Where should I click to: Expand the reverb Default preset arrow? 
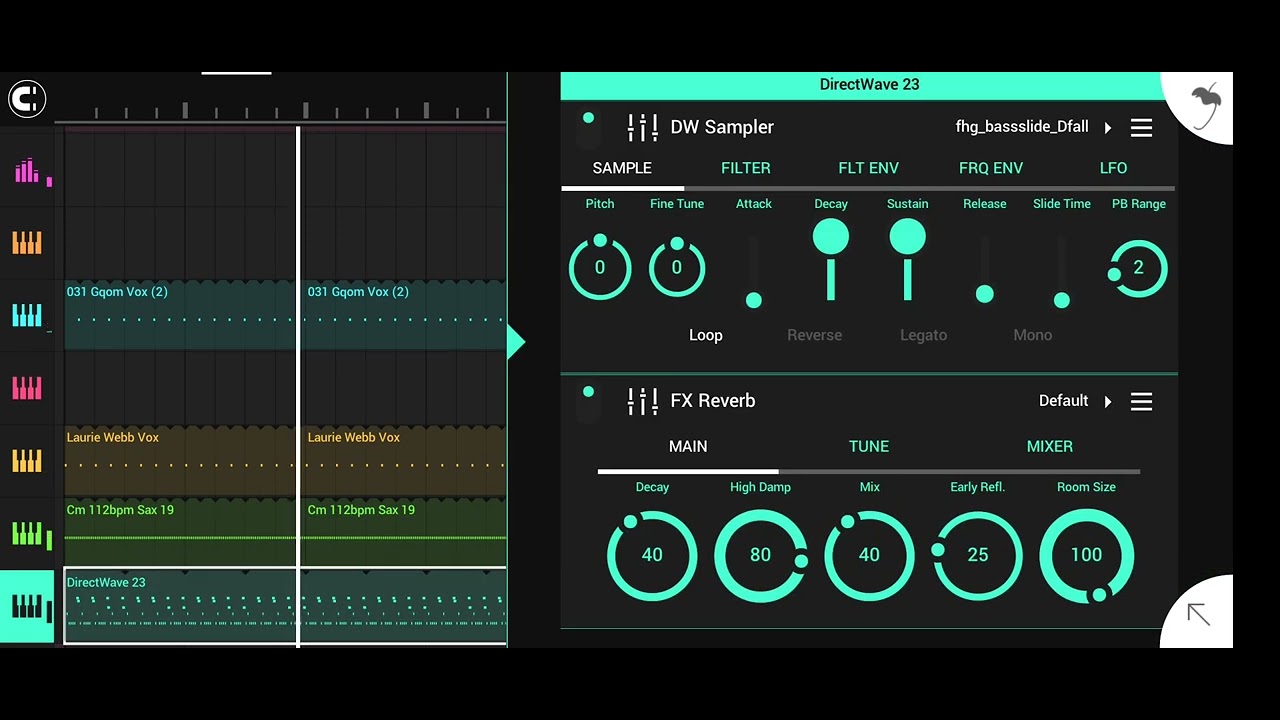pos(1108,402)
